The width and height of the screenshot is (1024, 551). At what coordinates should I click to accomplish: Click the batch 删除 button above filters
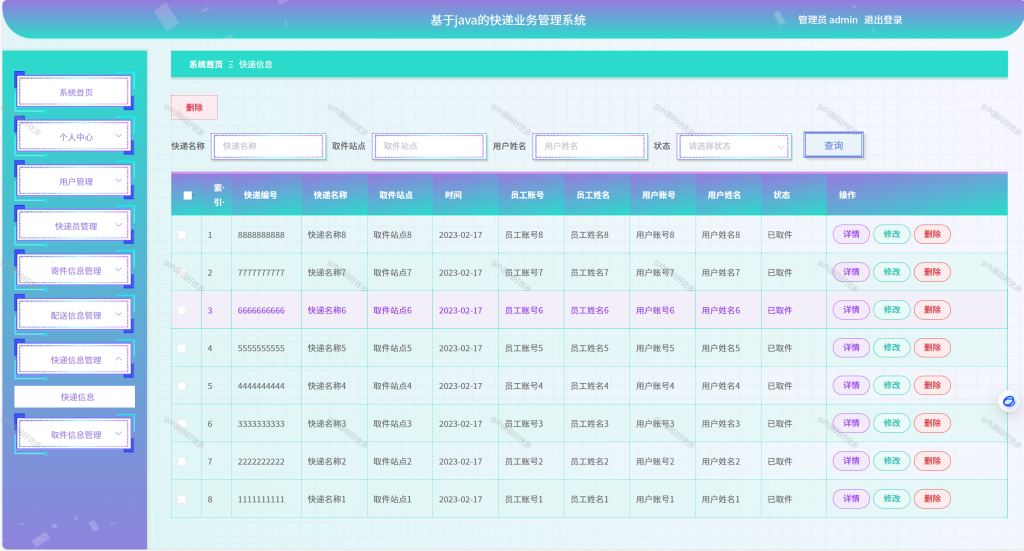(x=194, y=107)
